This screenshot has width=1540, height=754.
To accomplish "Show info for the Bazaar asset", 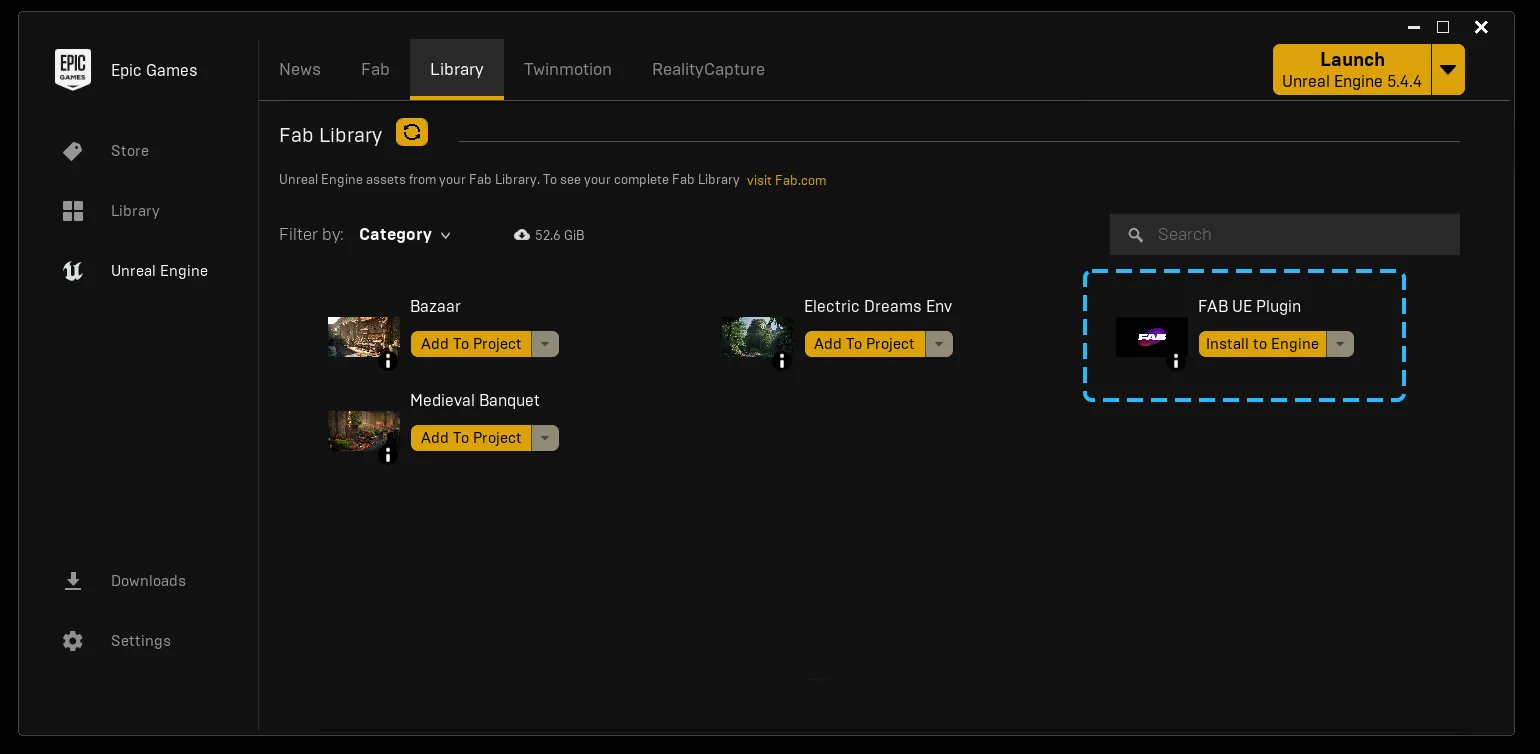I will coord(388,363).
